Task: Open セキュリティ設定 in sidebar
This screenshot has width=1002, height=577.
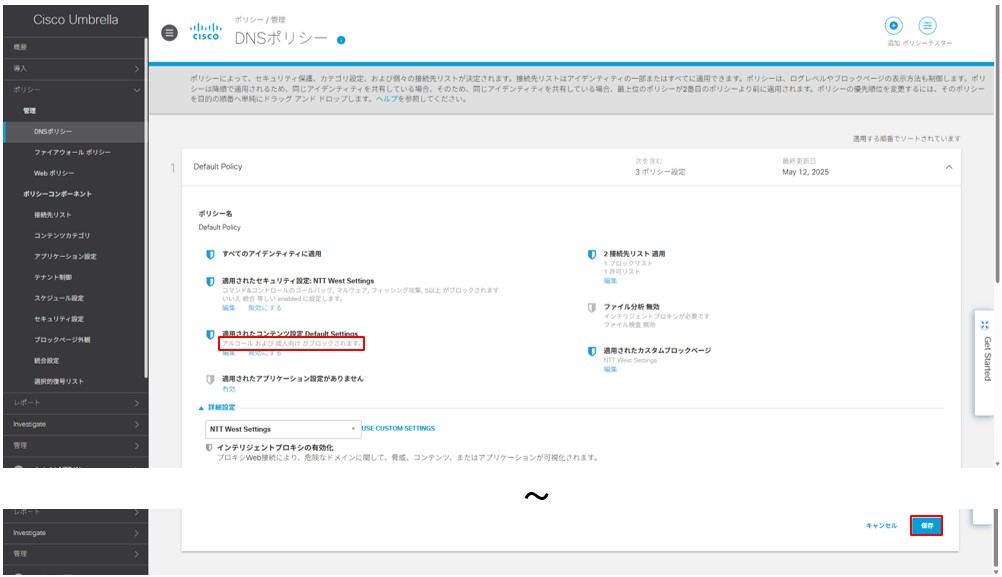Action: coord(59,319)
